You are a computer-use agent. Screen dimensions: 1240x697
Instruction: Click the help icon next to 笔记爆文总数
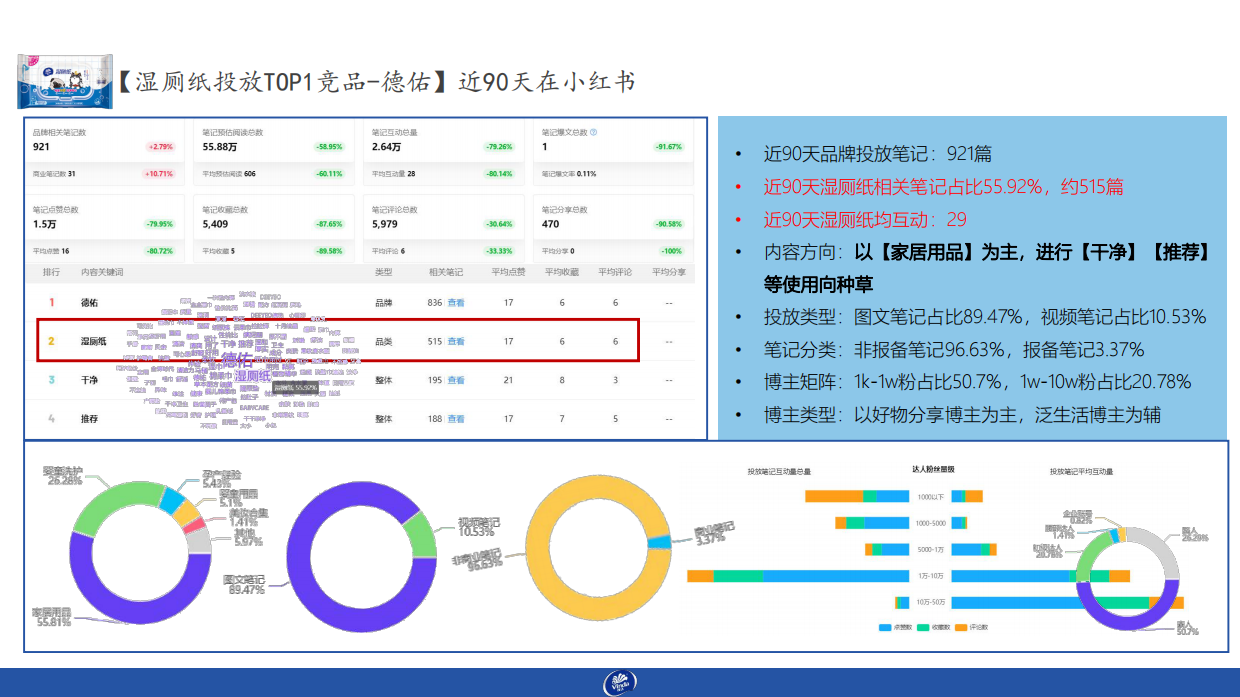click(x=593, y=133)
